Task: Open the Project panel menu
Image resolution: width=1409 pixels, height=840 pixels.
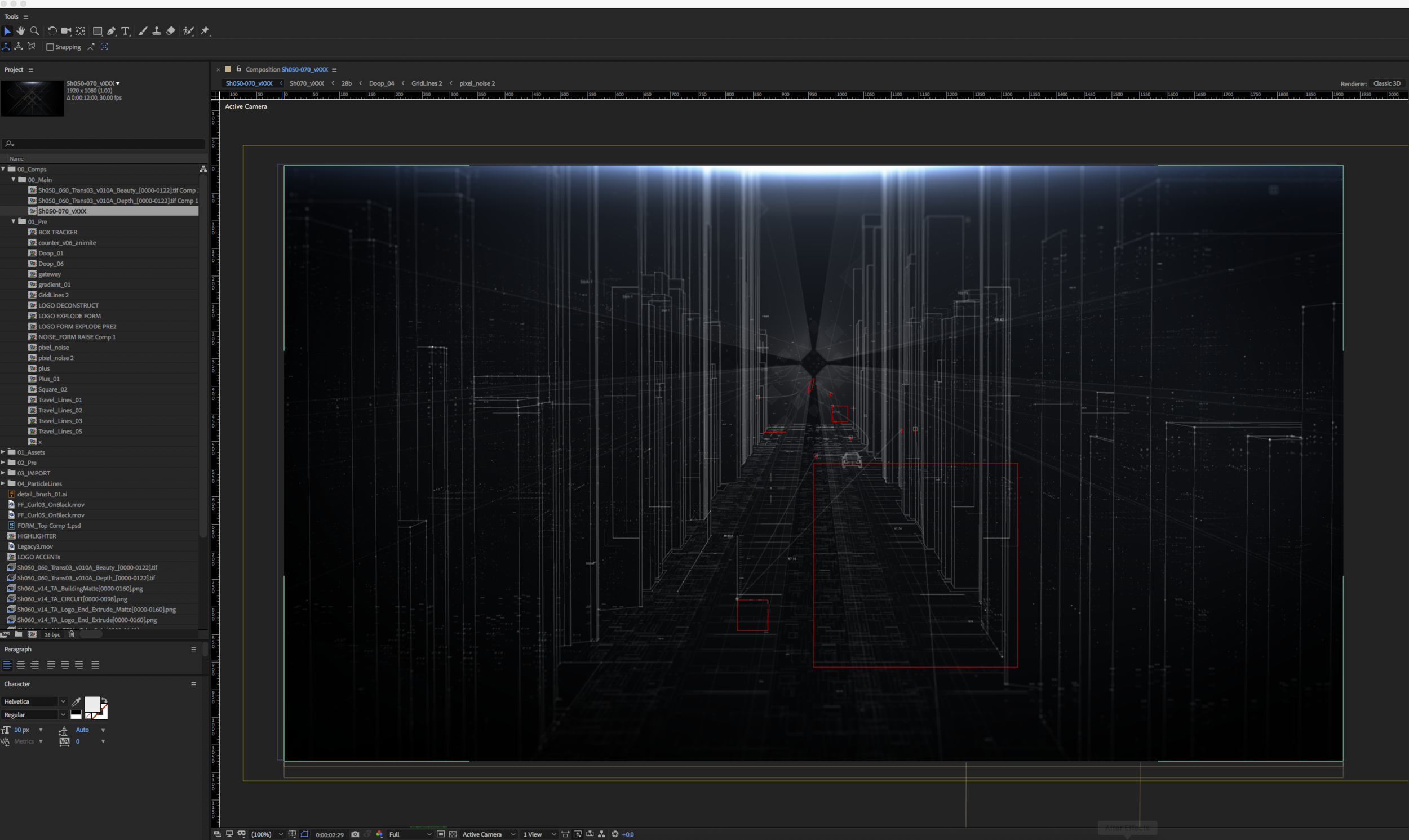Action: tap(30, 70)
